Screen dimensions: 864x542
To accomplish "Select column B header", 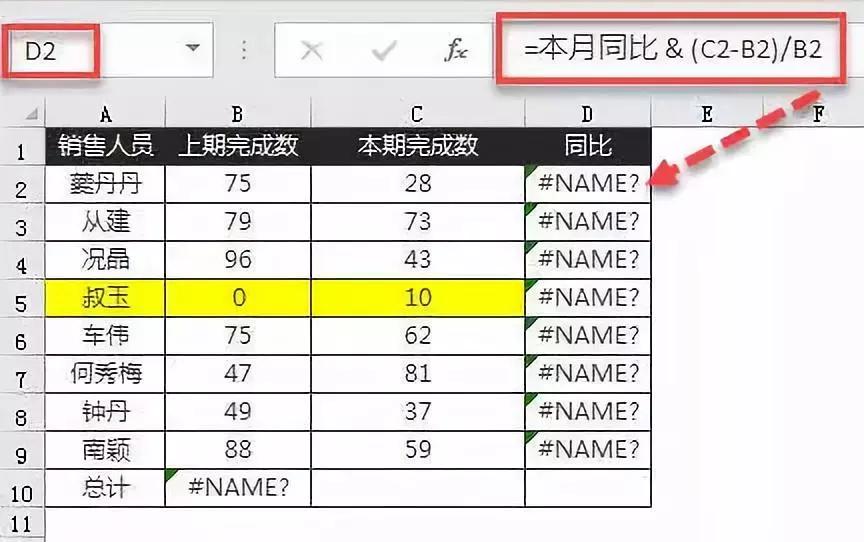I will [238, 114].
